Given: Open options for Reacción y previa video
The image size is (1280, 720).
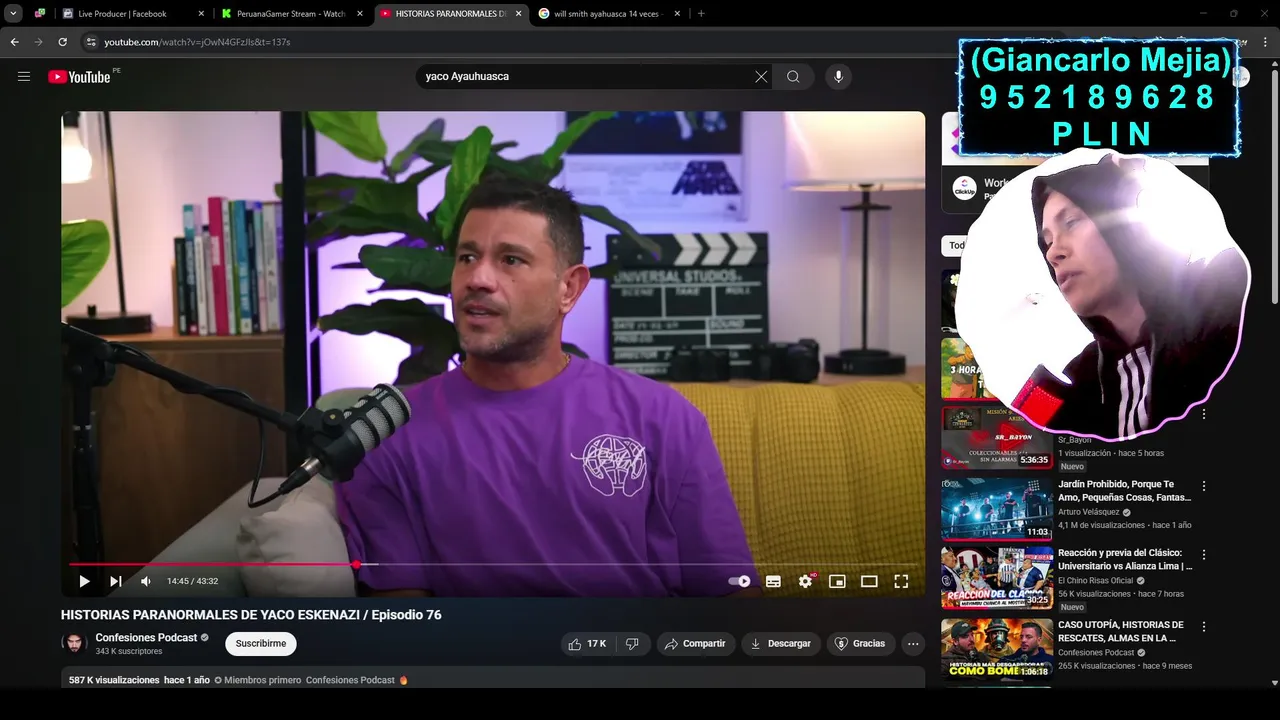Looking at the screenshot, I should tap(1204, 555).
